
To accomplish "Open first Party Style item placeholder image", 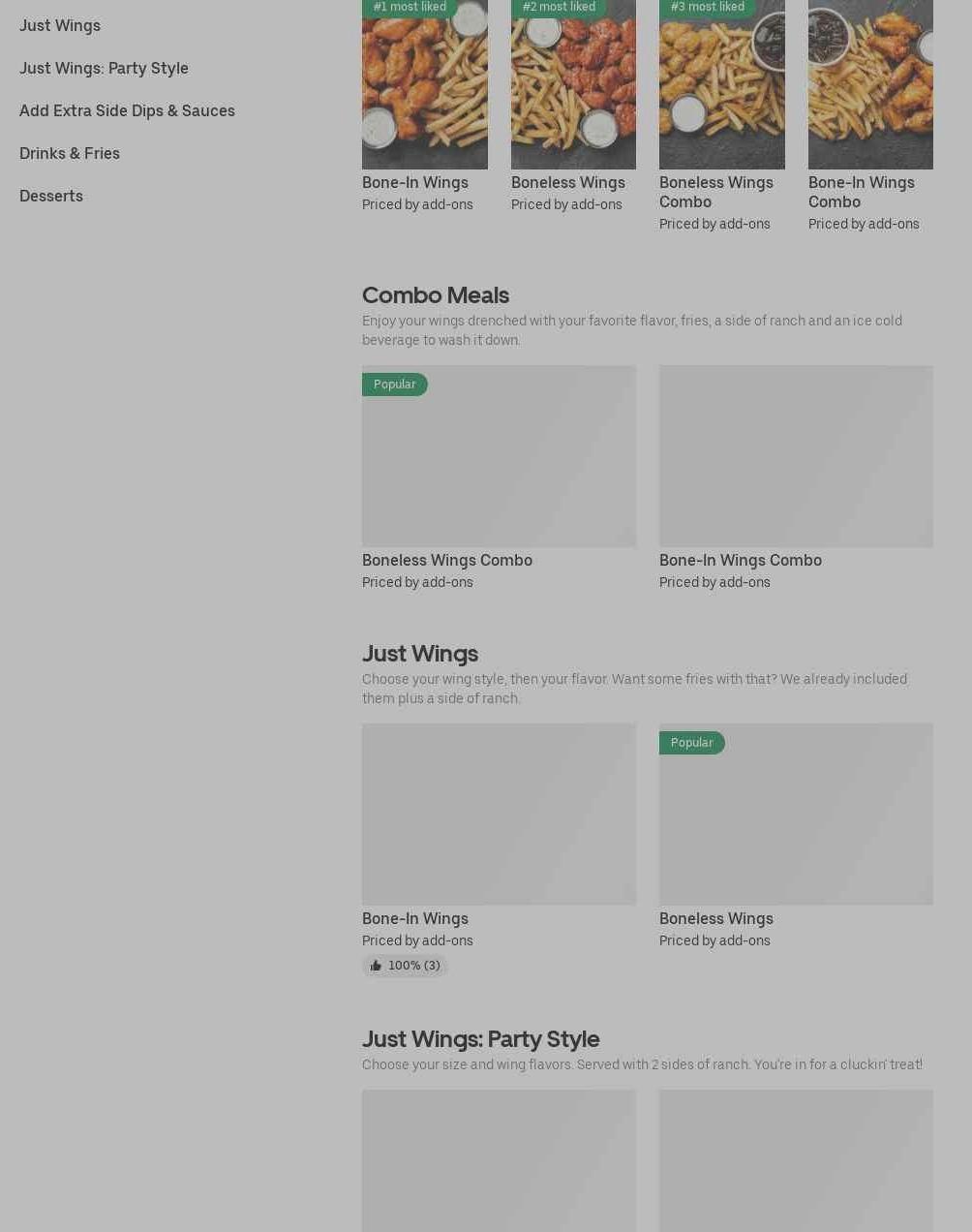I will [499, 1160].
